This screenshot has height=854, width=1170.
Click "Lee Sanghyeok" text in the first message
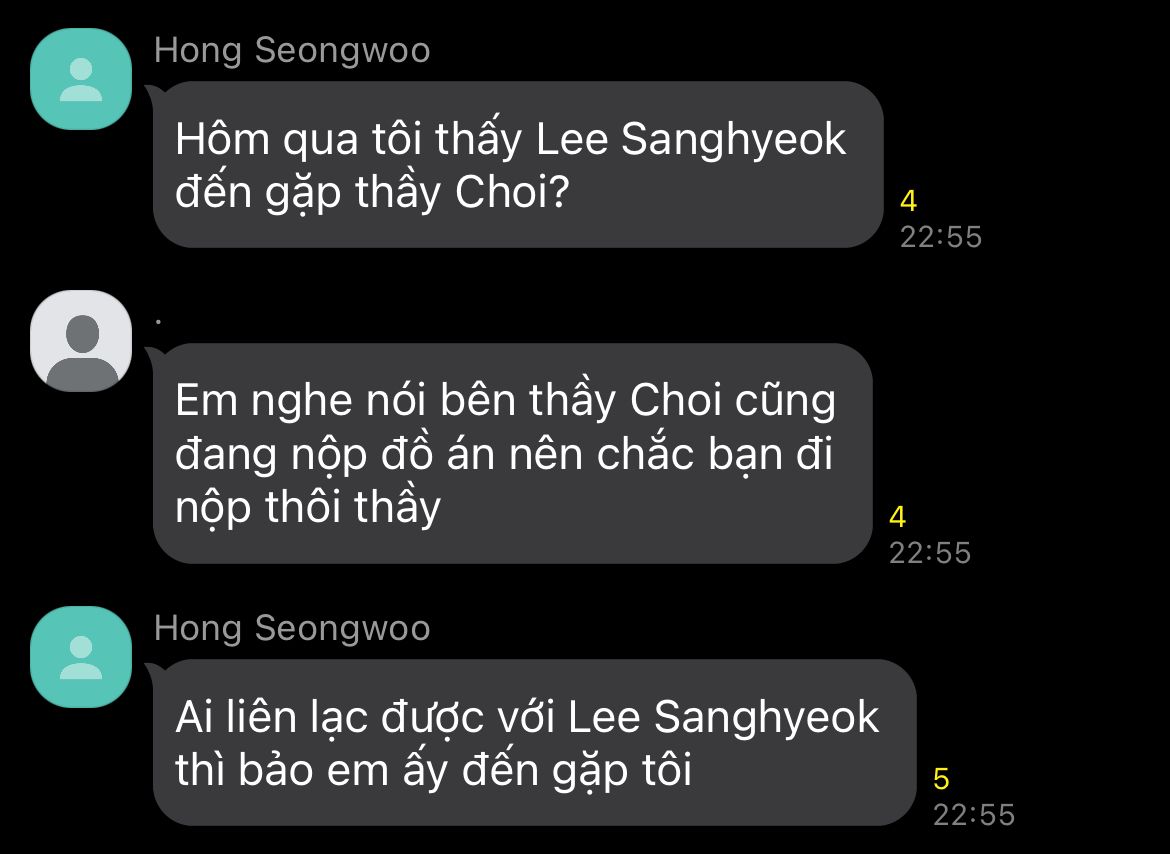coord(691,139)
